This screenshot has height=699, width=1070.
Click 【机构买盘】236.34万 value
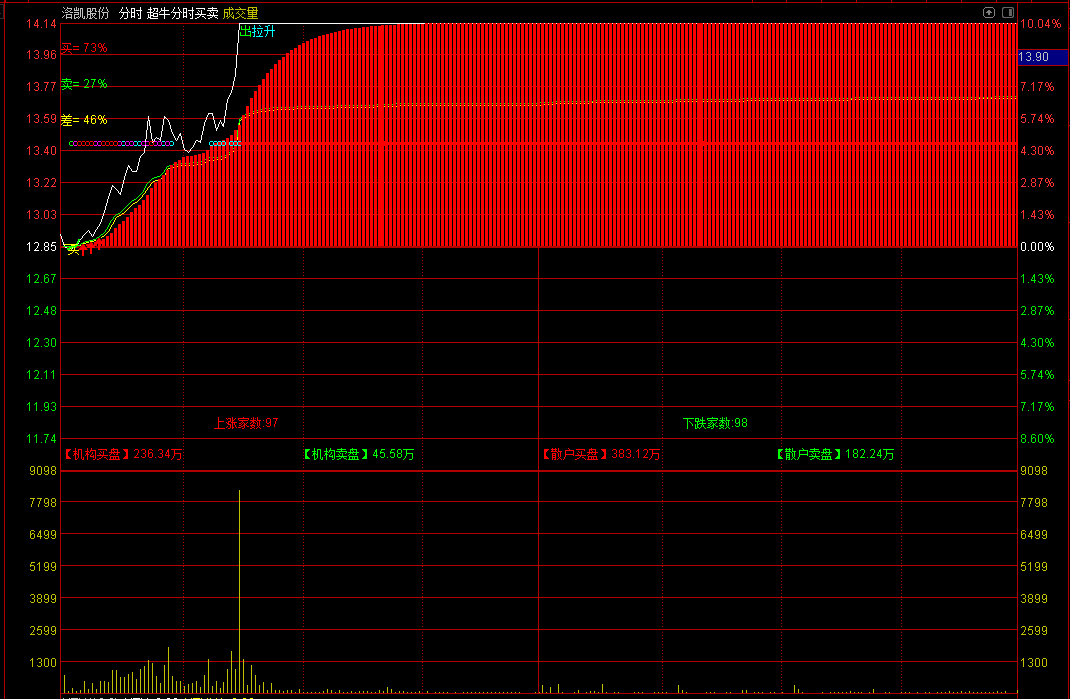pyautogui.click(x=122, y=454)
